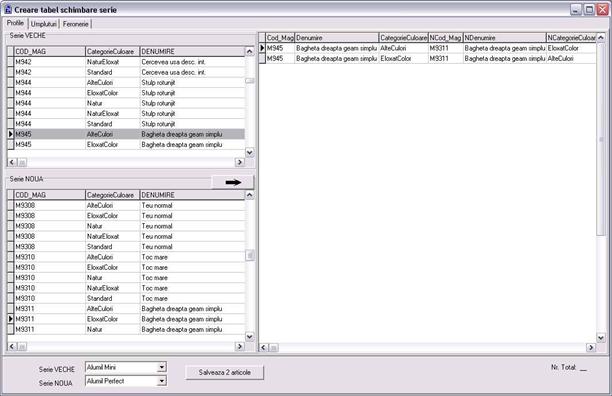Click left arrow of Serie NOUA horizontal scrollbar
This screenshot has height=396, width=612.
12,346
